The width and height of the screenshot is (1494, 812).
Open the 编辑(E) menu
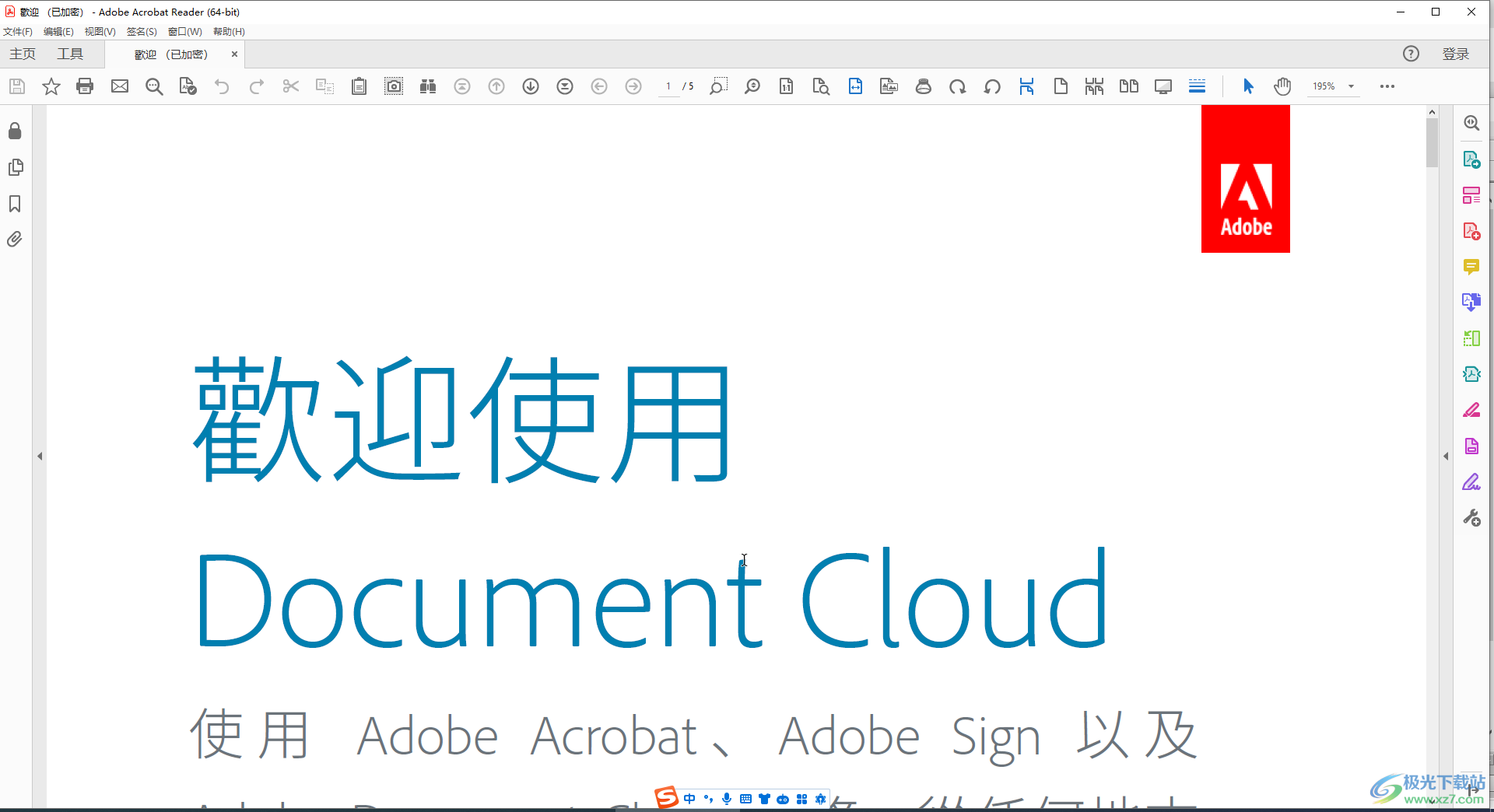(x=58, y=32)
